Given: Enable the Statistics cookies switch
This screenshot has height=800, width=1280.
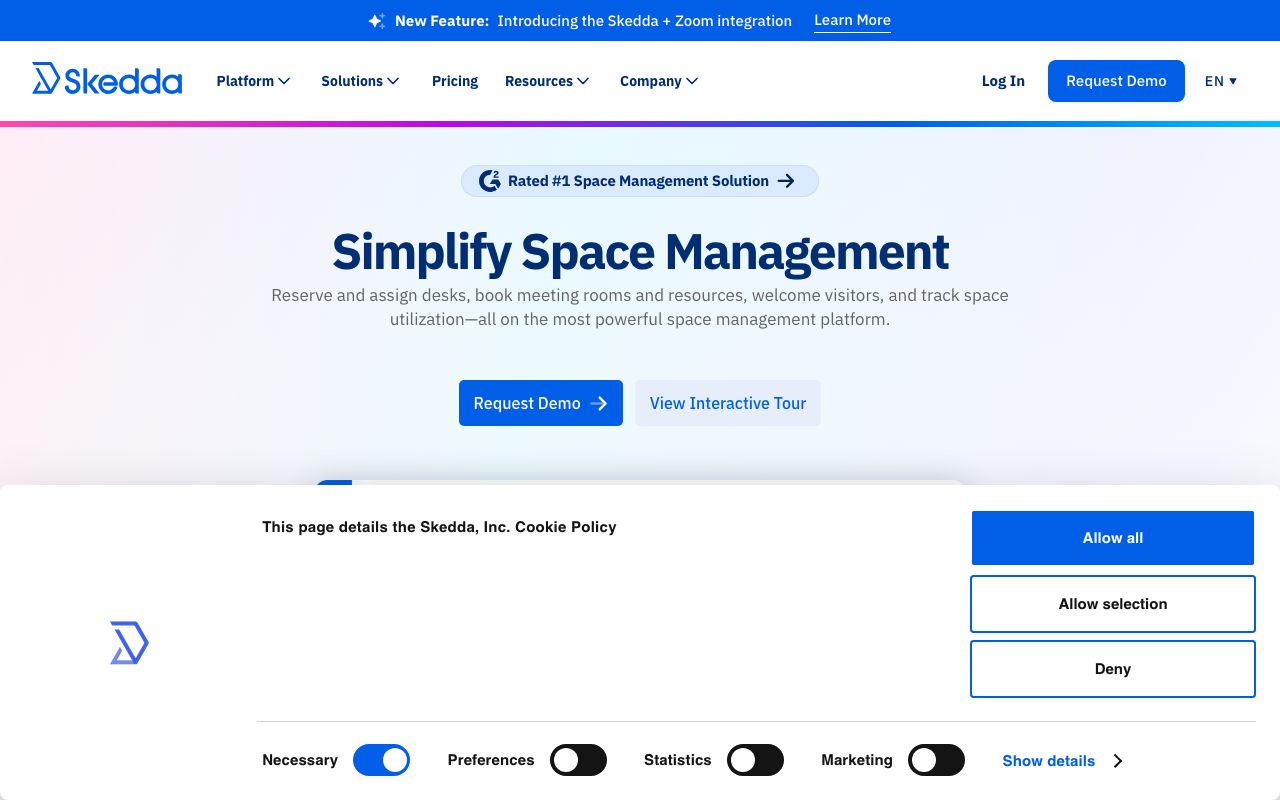Looking at the screenshot, I should click(755, 760).
